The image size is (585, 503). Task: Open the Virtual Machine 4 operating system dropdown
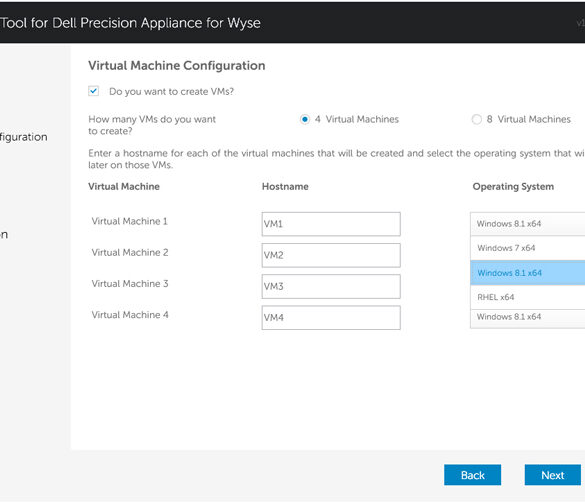pos(528,318)
